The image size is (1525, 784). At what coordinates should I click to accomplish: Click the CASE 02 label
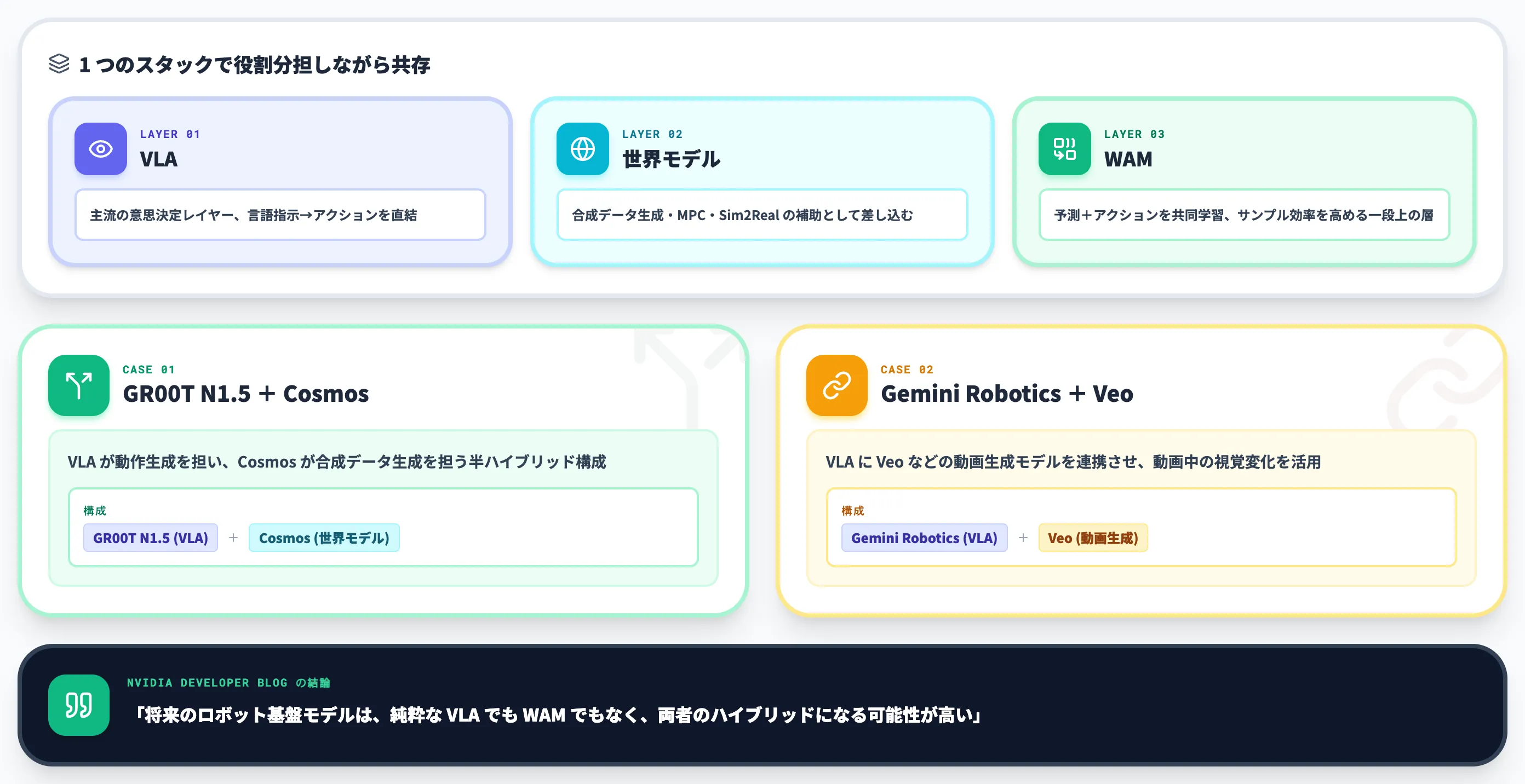tap(907, 370)
